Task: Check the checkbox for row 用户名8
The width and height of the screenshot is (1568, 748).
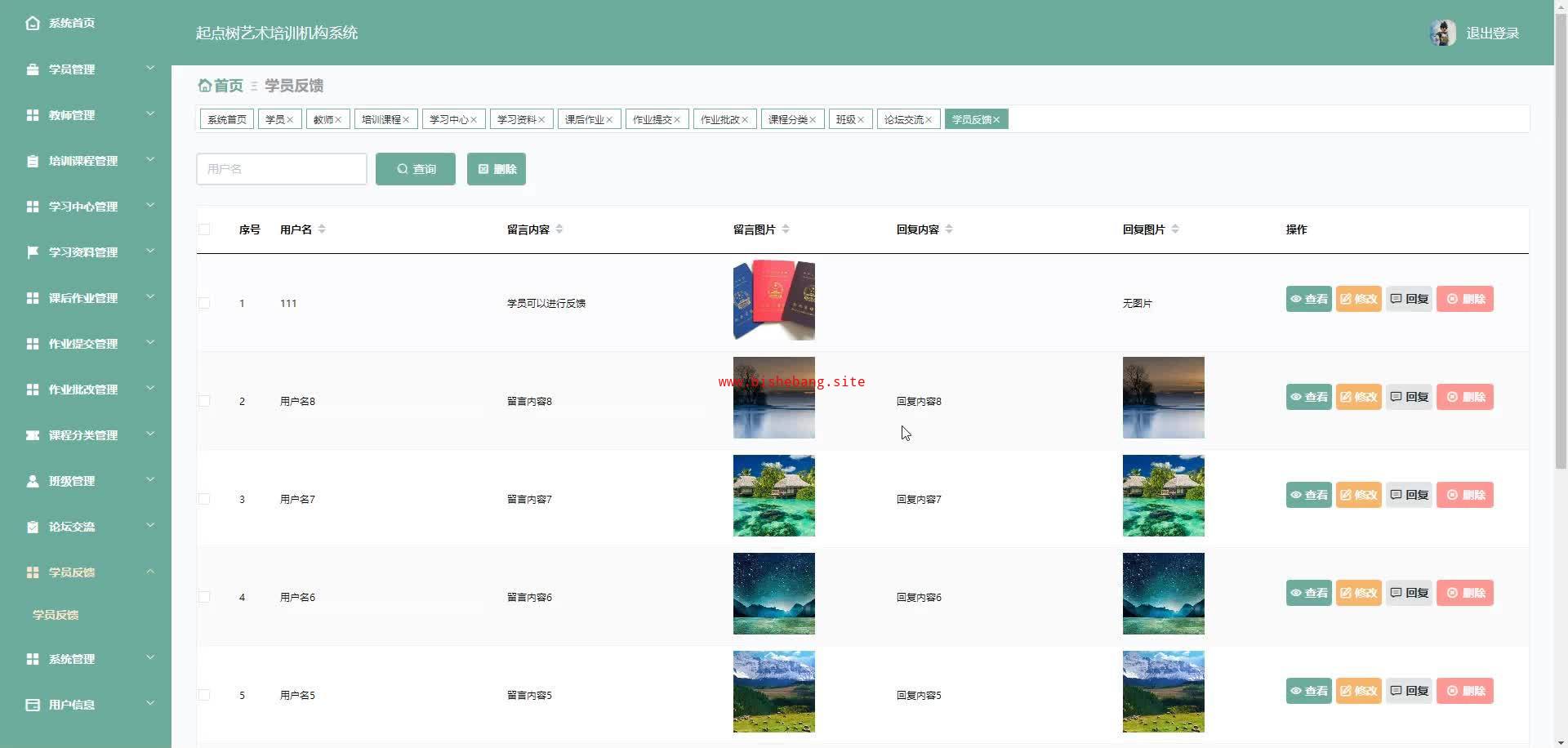Action: 204,401
